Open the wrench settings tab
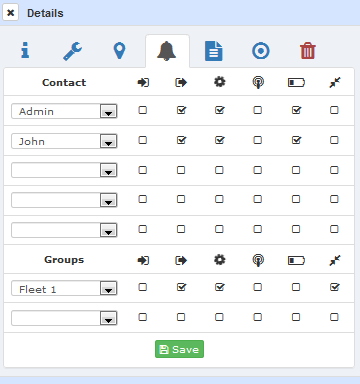 tap(72, 51)
